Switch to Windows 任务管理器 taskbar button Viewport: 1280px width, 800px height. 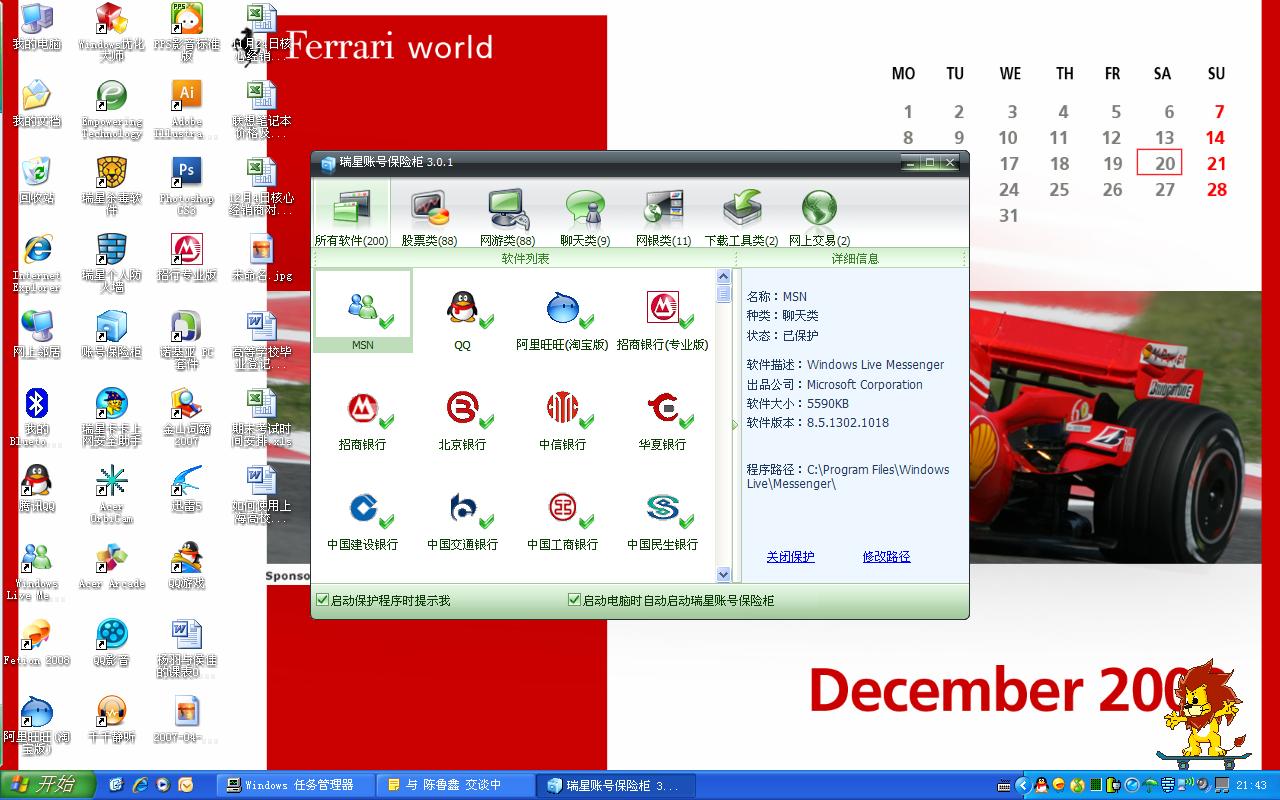tap(295, 786)
